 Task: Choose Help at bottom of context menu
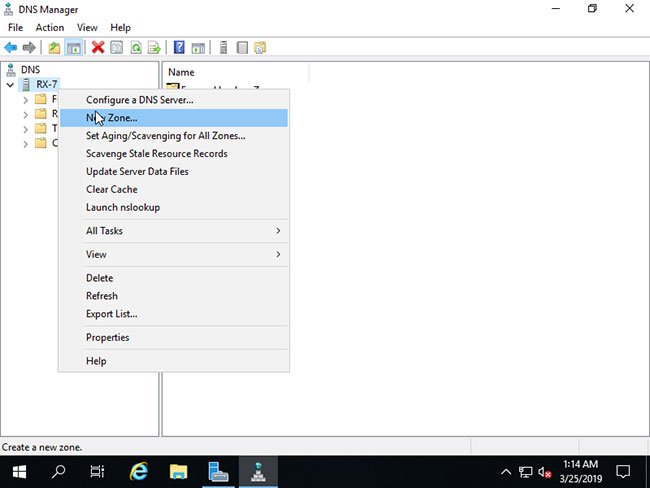tap(174, 361)
